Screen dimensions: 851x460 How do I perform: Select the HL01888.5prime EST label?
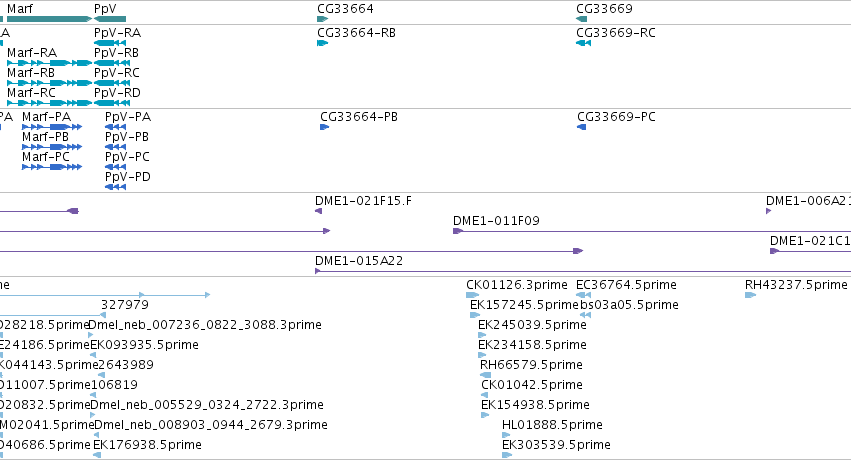[552, 425]
